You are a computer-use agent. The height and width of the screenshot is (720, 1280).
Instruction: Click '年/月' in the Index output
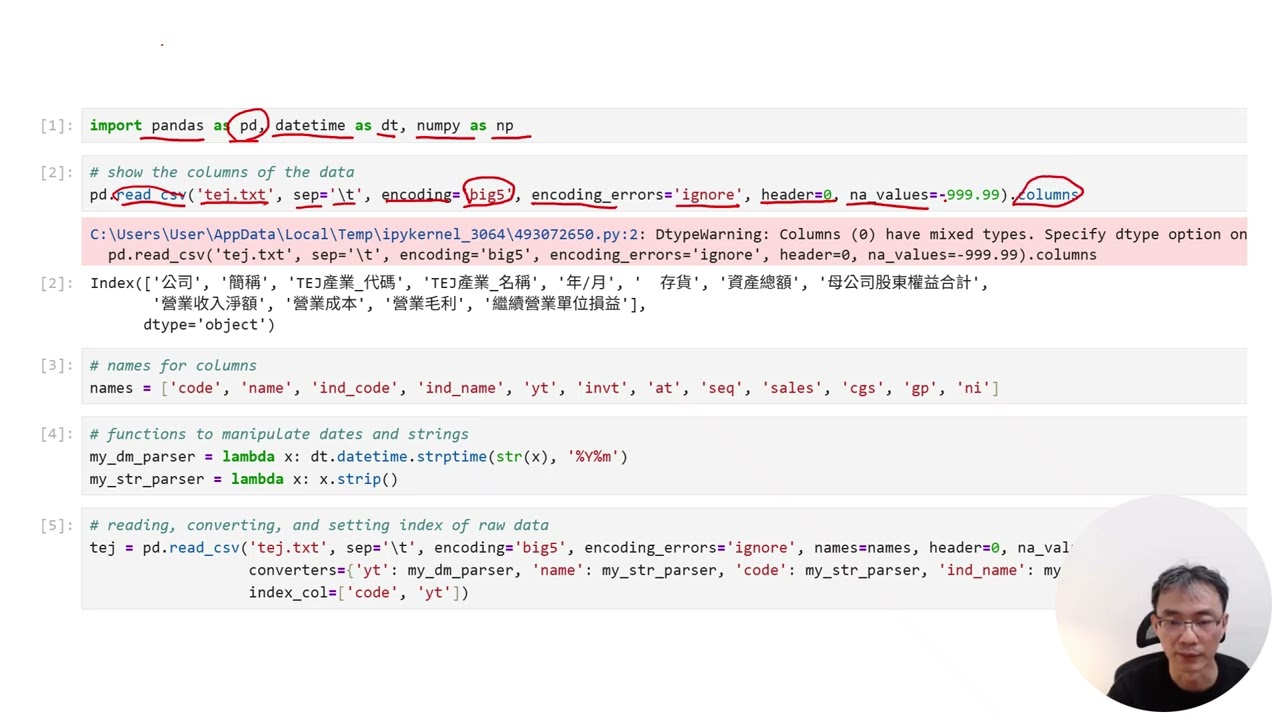pos(589,283)
